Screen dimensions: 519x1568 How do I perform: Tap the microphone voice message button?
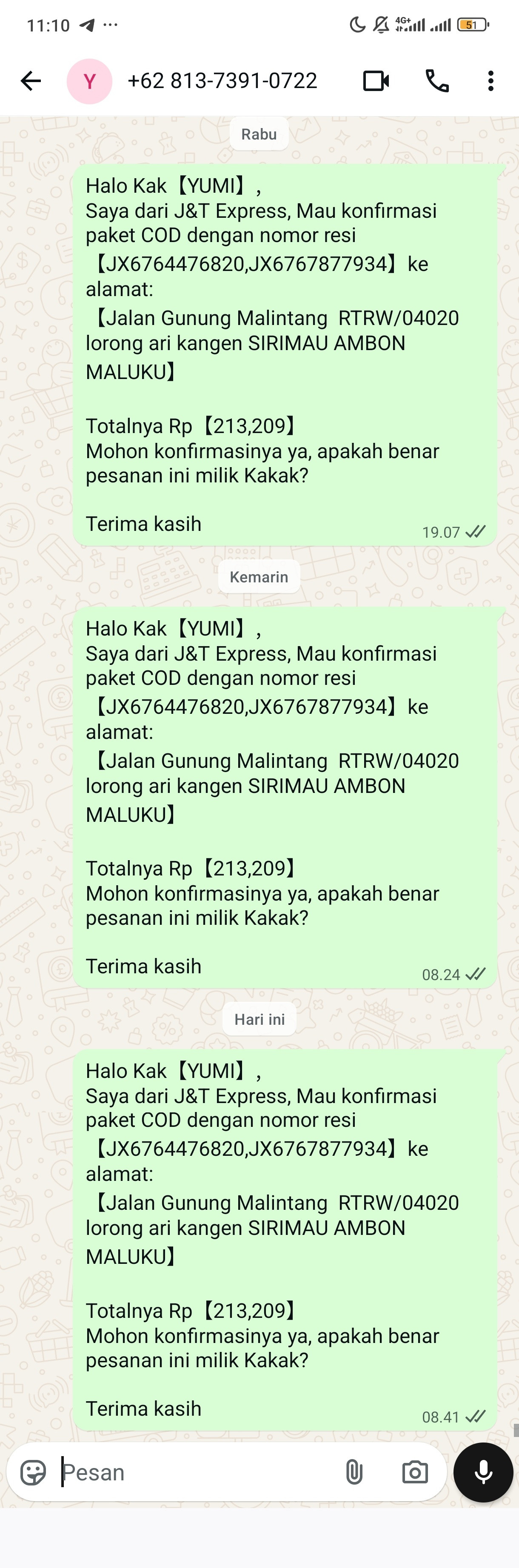coord(483,1472)
